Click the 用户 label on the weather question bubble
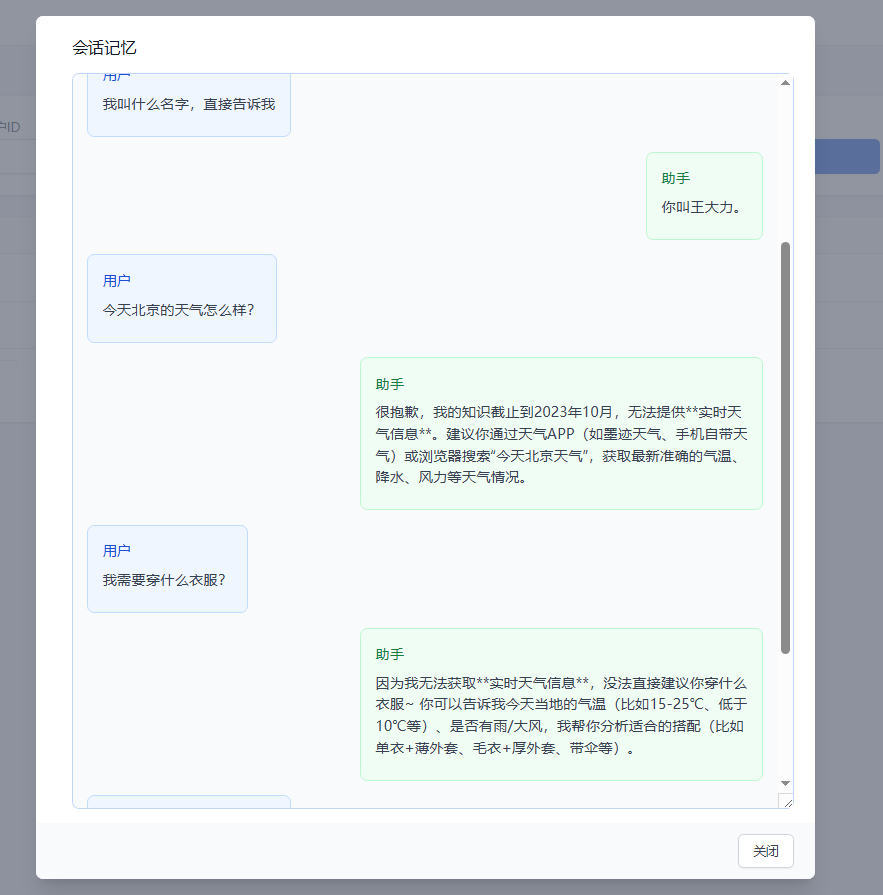 tap(119, 280)
